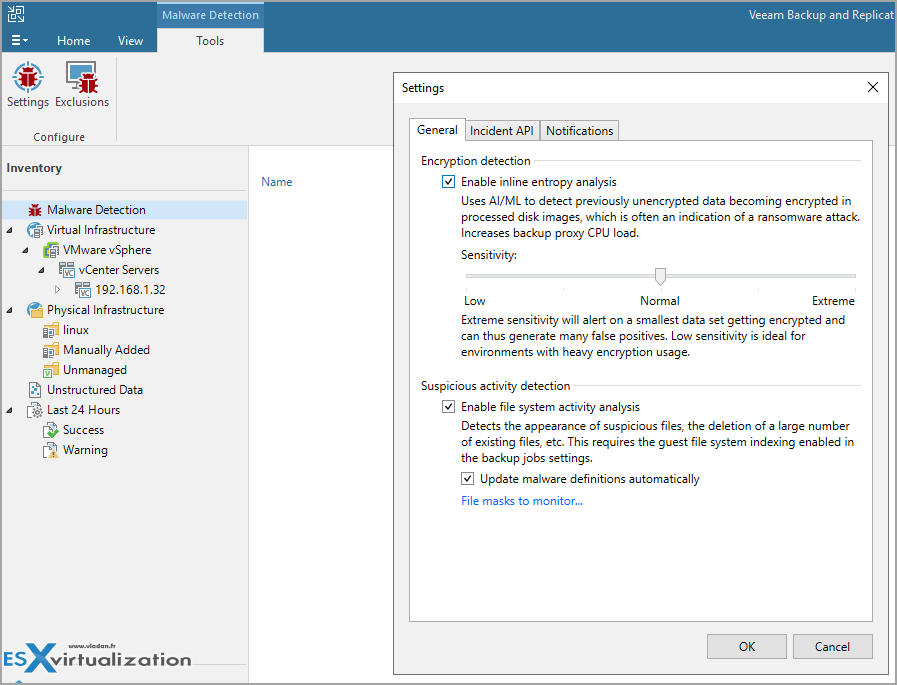Collapse the Physical Infrastructure tree node
Screen dimensions: 897x685
(x=10, y=310)
